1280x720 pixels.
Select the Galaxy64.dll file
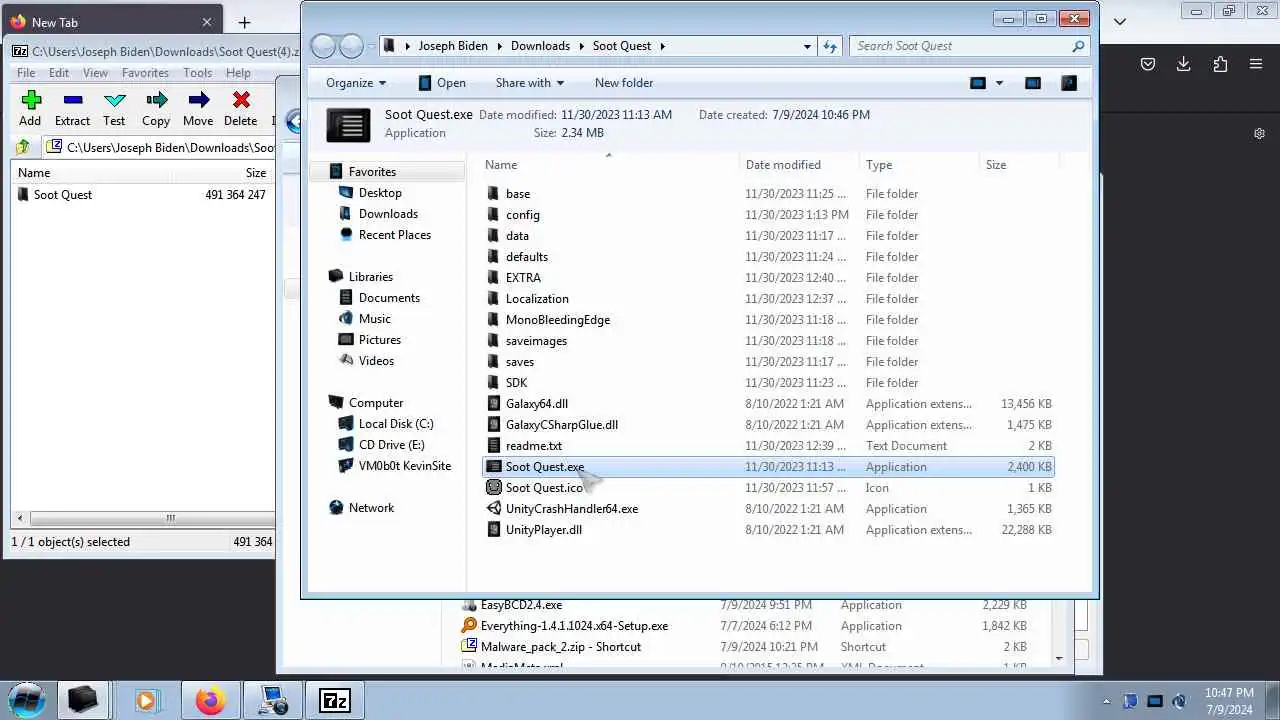537,404
